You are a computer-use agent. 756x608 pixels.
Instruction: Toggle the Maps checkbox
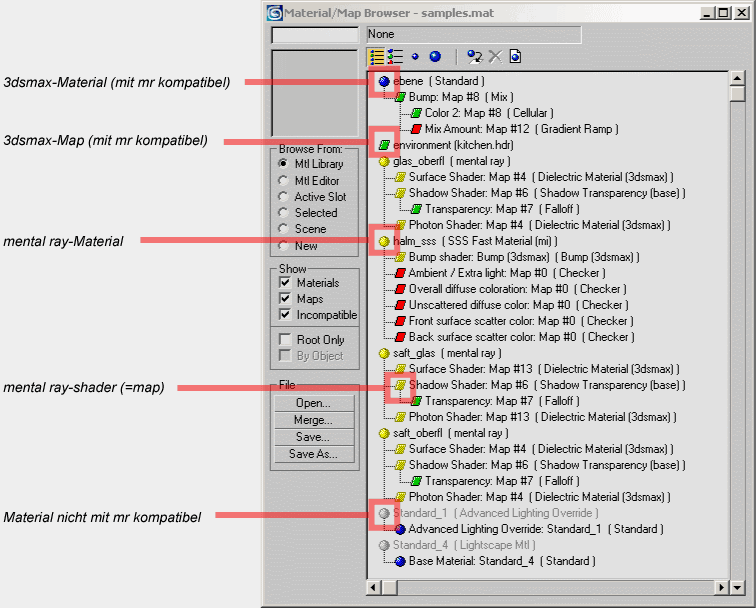coord(285,298)
